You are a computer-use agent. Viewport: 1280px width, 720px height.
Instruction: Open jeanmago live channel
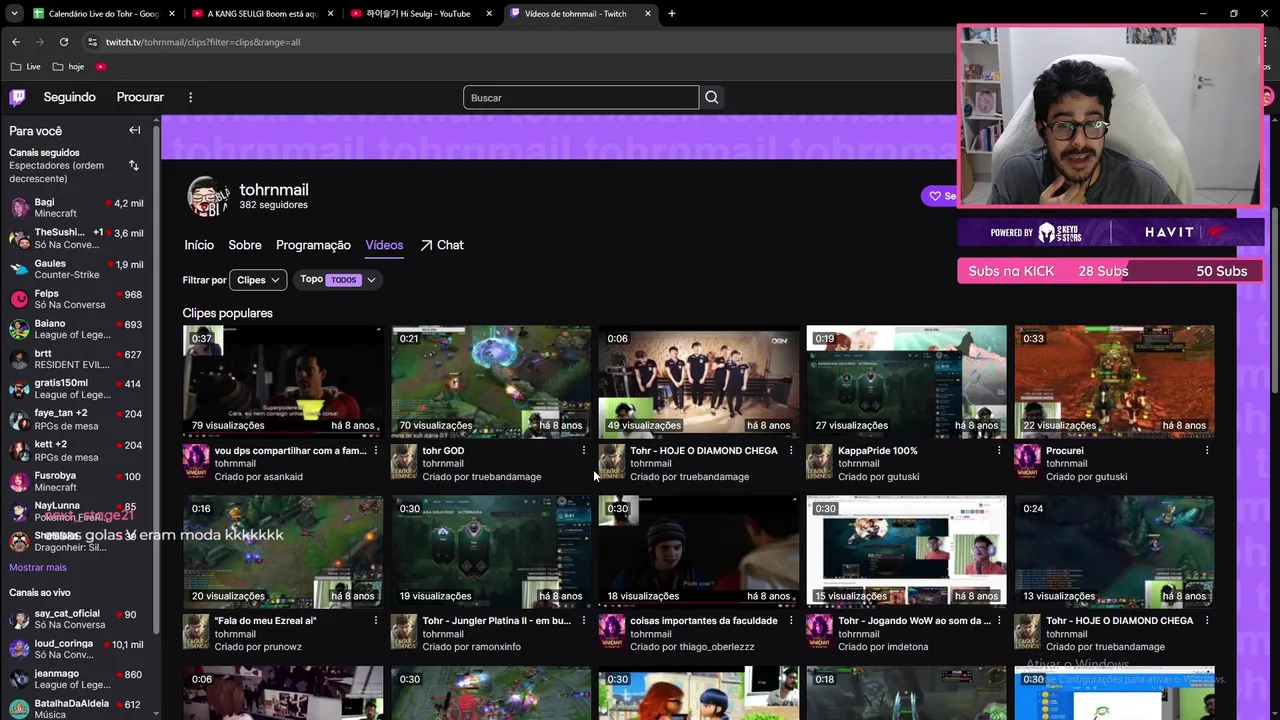pyautogui.click(x=76, y=680)
